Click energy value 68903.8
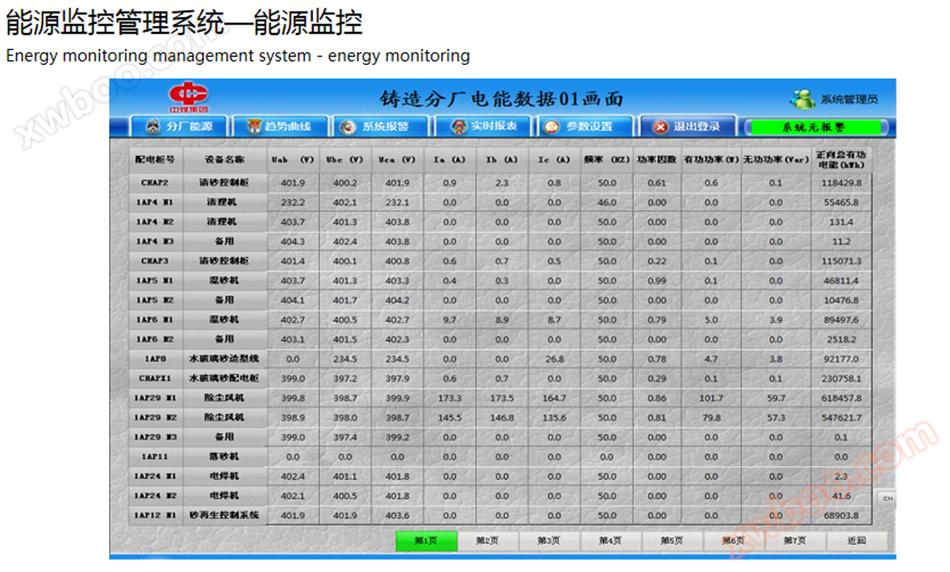950x572 pixels. [841, 516]
